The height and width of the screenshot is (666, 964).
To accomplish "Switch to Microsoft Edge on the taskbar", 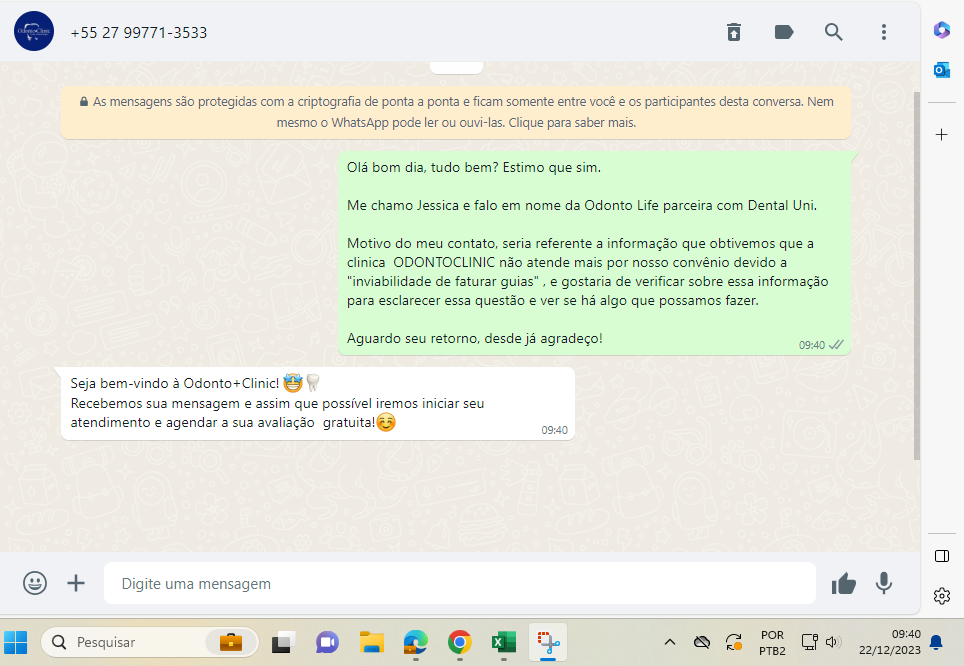I will (x=416, y=643).
